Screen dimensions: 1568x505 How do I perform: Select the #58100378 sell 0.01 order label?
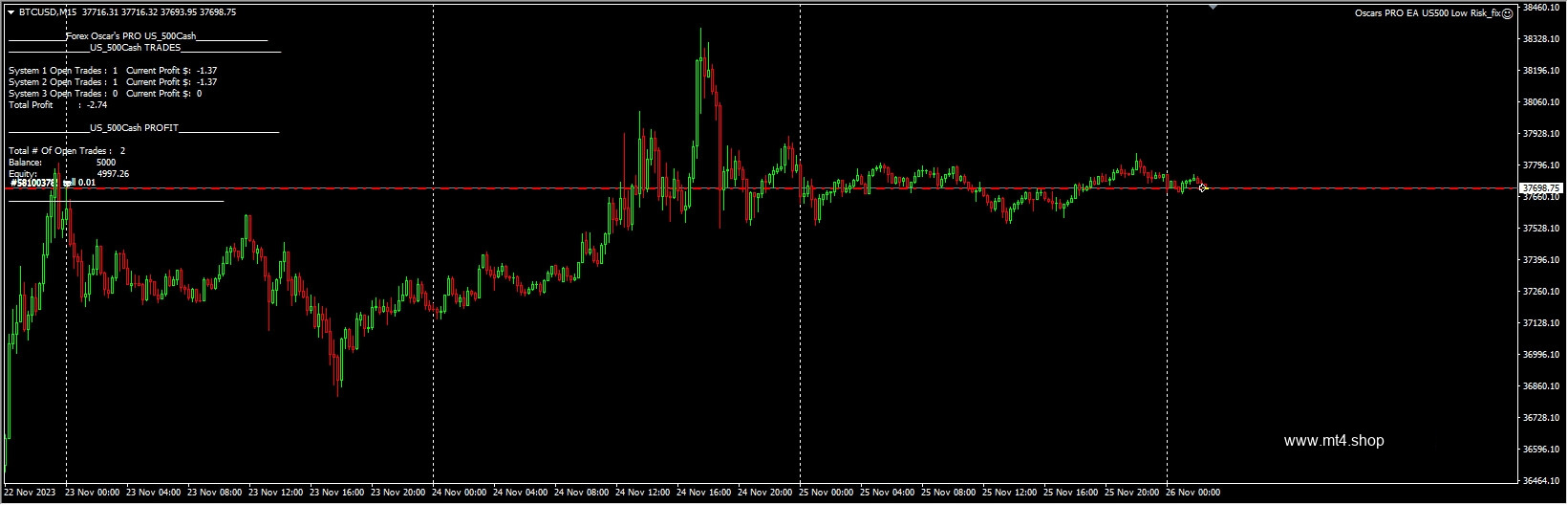[53, 182]
